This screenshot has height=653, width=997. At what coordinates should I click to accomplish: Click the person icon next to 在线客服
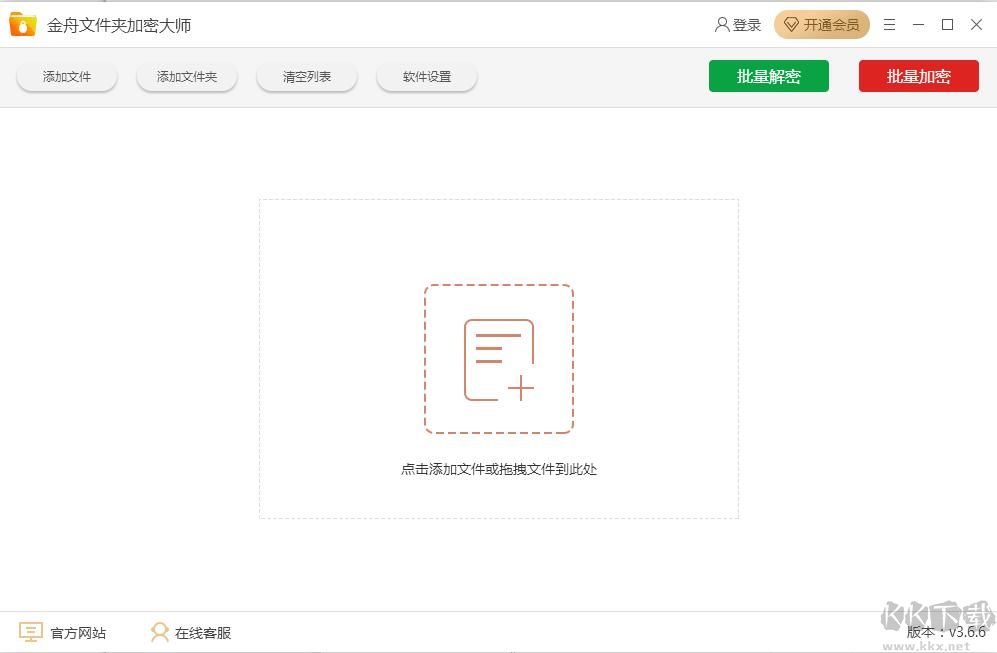click(x=159, y=632)
